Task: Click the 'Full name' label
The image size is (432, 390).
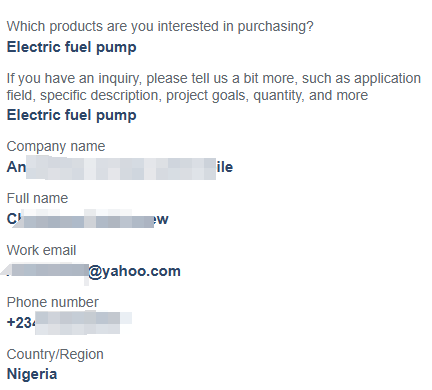Action: coord(37,198)
